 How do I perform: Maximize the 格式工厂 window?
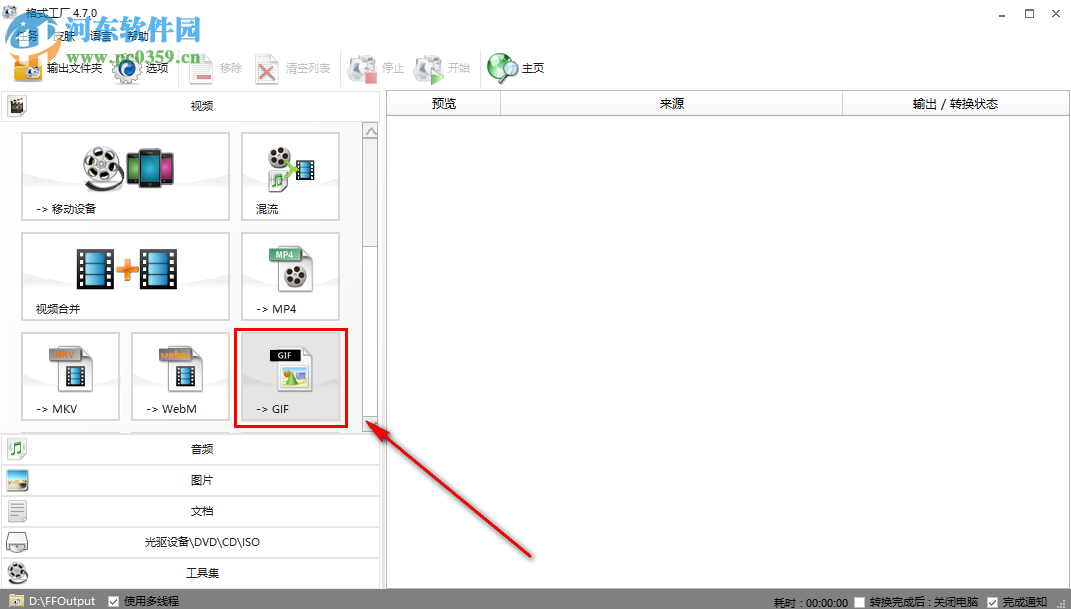(x=1029, y=14)
